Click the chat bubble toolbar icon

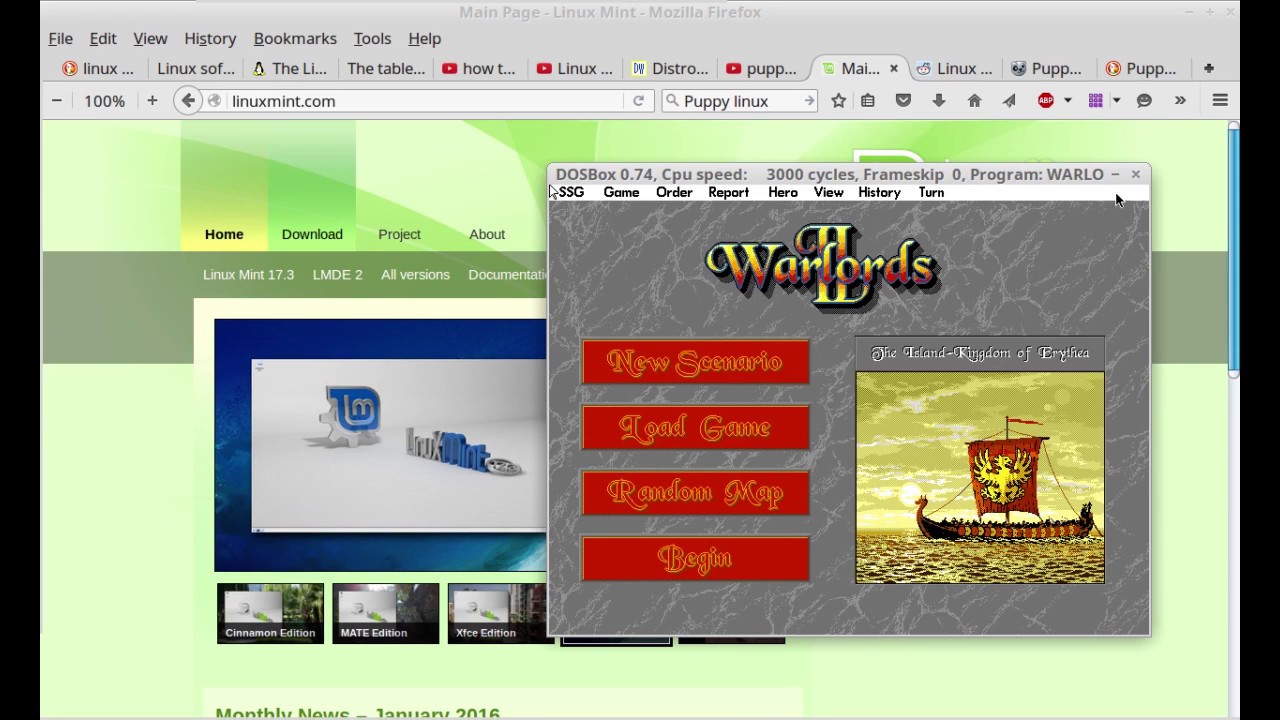(x=1144, y=100)
